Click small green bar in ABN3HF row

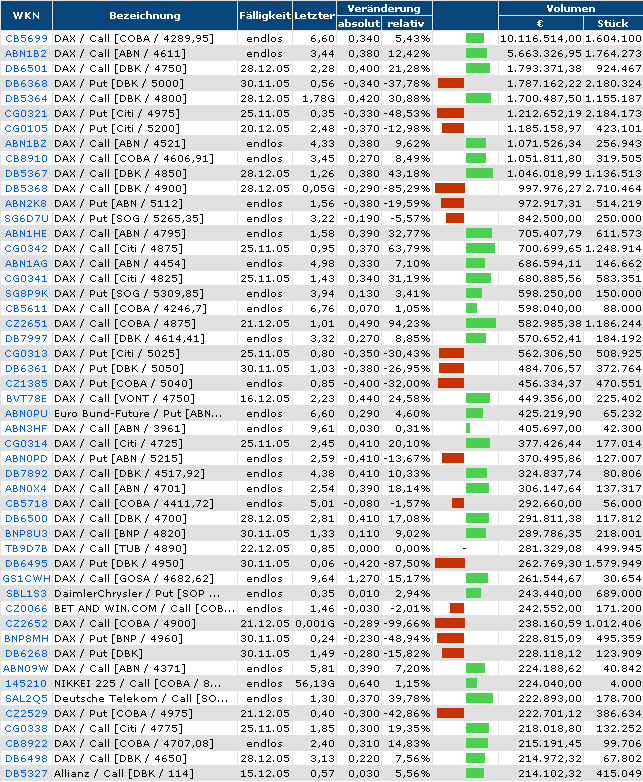tap(468, 428)
